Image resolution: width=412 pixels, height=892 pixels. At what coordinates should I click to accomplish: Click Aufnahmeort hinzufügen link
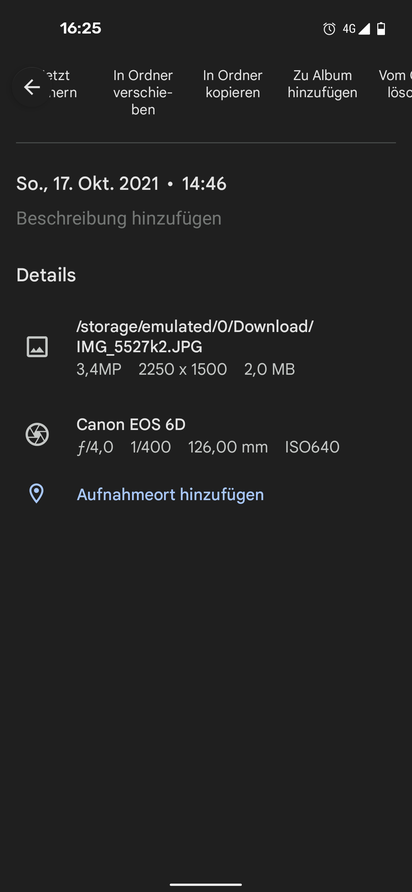pos(170,494)
